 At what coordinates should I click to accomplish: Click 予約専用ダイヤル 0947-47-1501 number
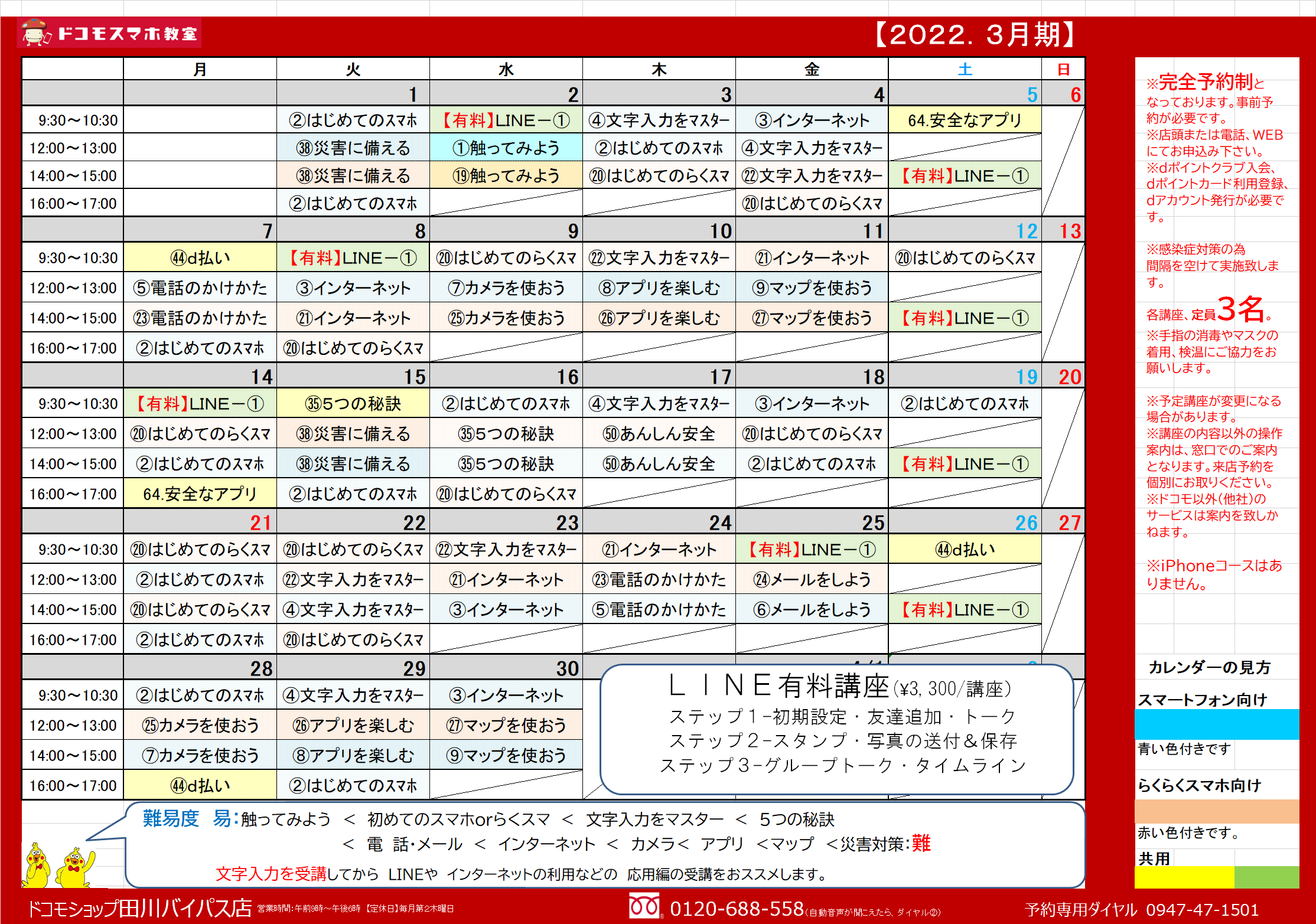point(1201,909)
